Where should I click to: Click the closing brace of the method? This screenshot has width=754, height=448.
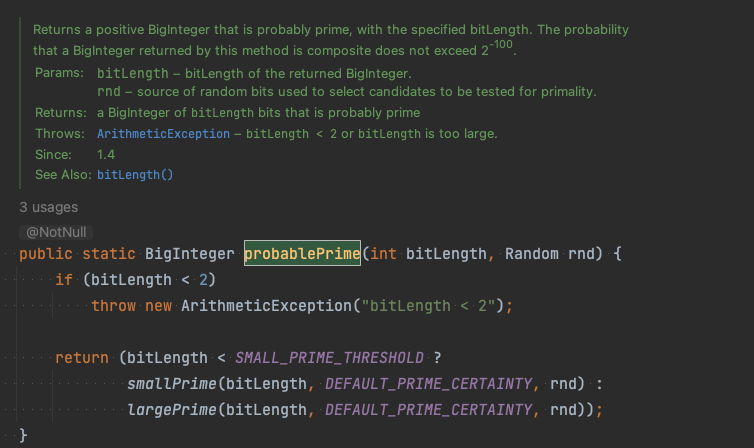(23, 435)
